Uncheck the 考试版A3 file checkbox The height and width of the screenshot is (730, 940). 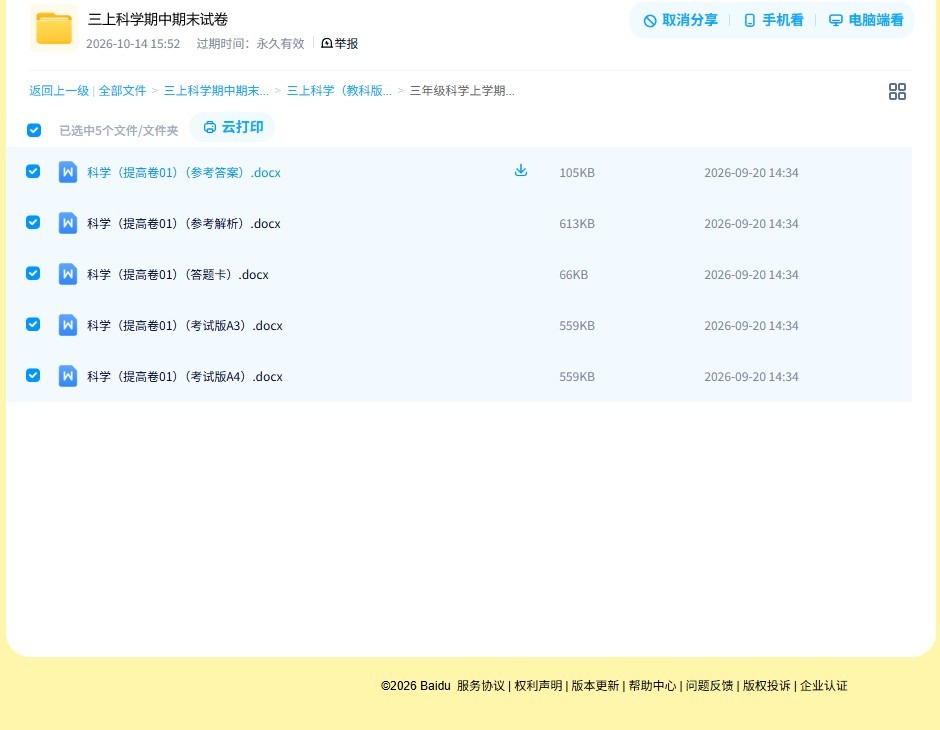coord(33,324)
